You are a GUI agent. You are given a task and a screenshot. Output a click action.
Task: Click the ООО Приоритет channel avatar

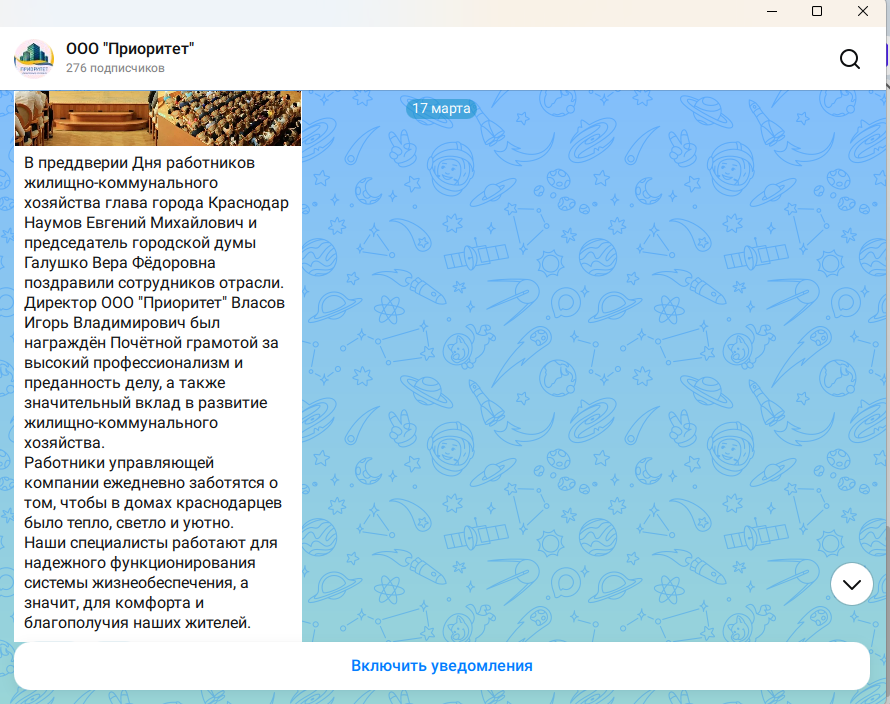click(x=34, y=58)
